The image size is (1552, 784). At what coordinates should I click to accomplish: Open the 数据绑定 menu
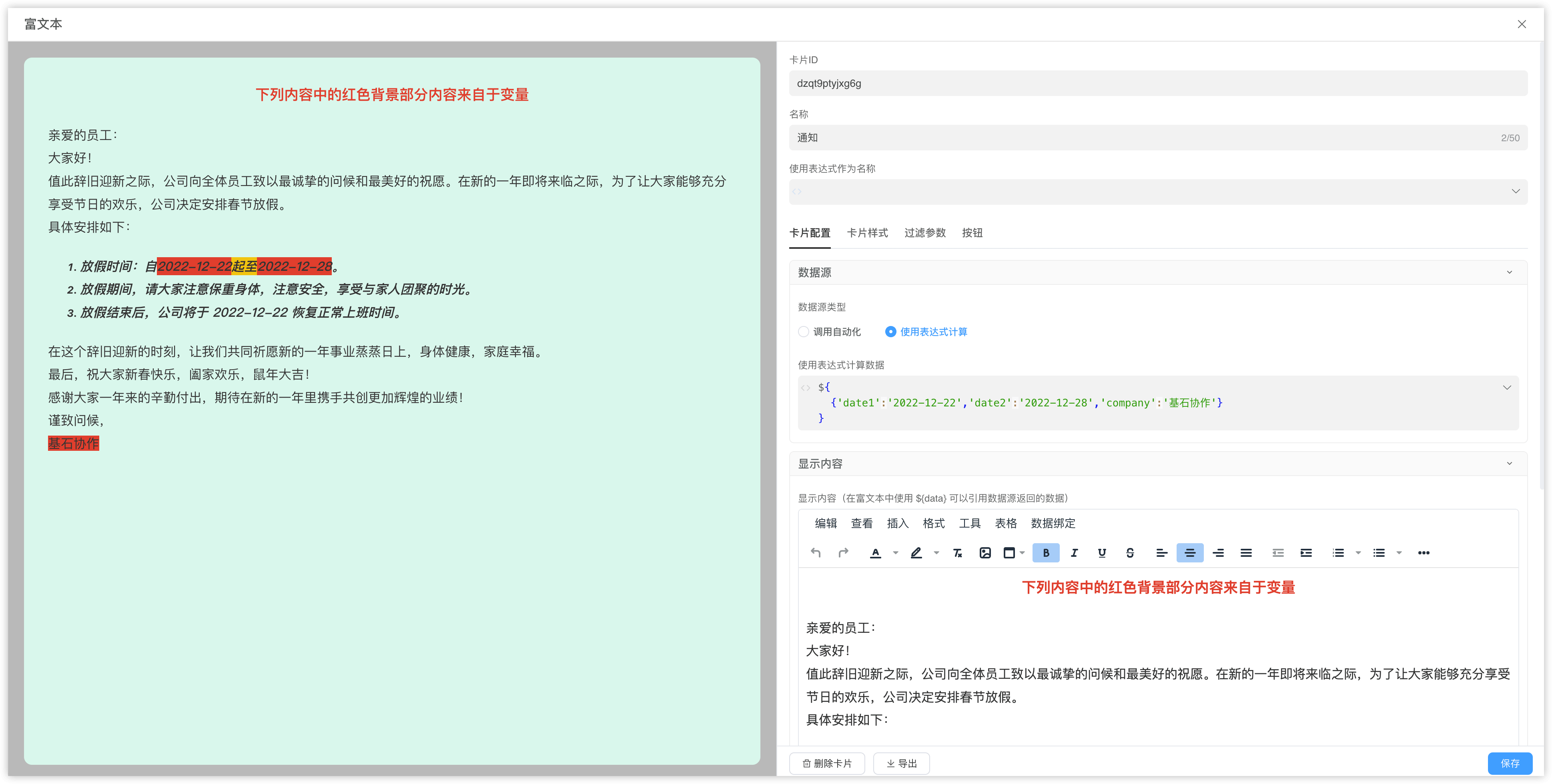(1053, 523)
